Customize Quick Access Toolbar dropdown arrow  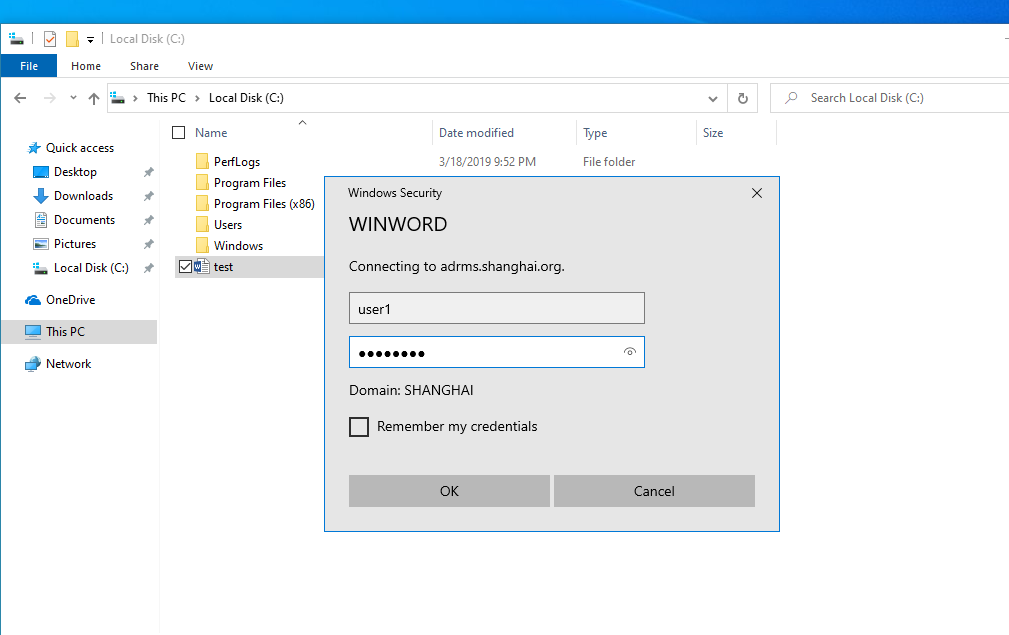(90, 40)
